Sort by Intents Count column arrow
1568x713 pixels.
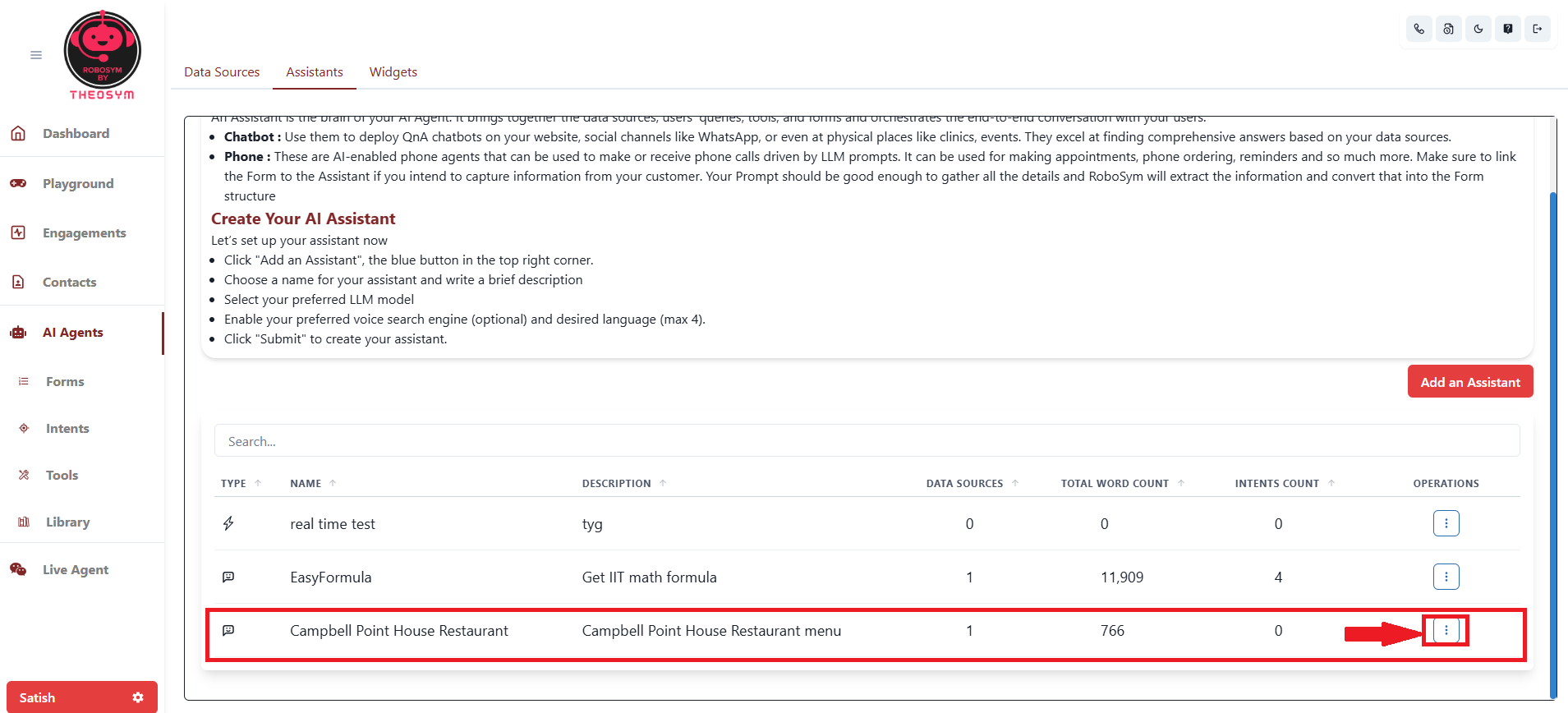pos(1331,483)
